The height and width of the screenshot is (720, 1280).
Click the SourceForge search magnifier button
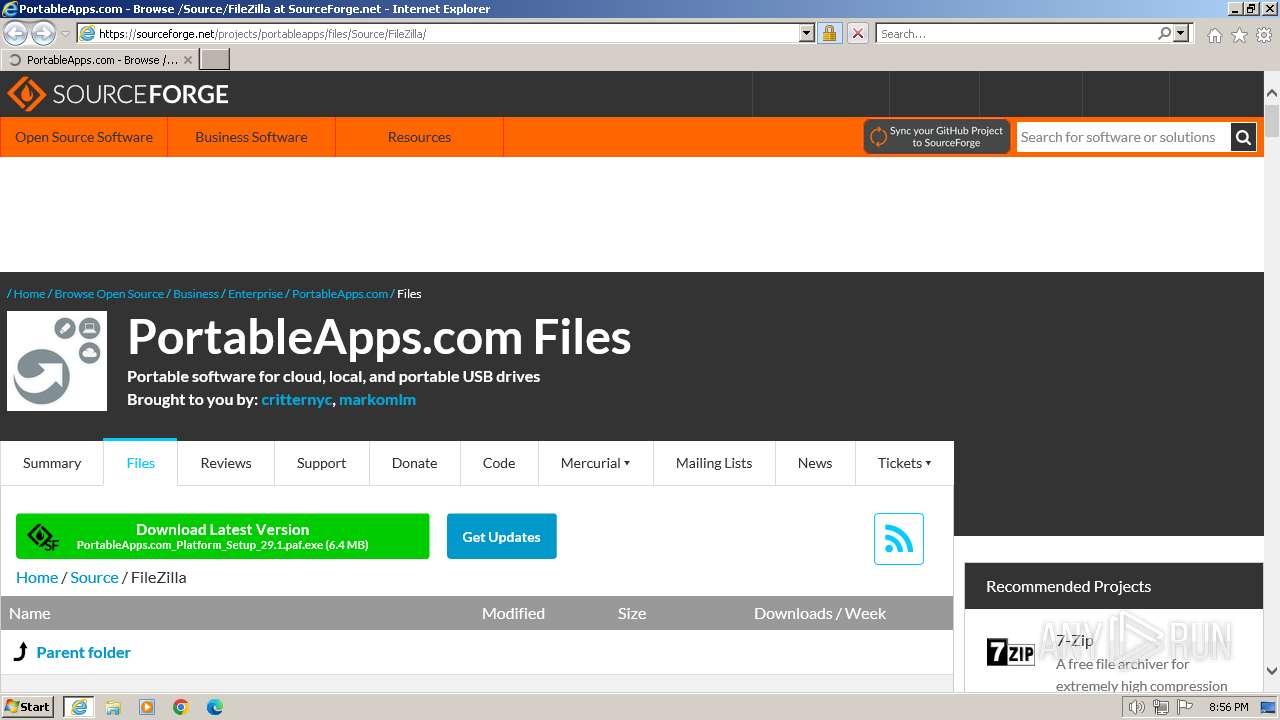pos(1243,137)
